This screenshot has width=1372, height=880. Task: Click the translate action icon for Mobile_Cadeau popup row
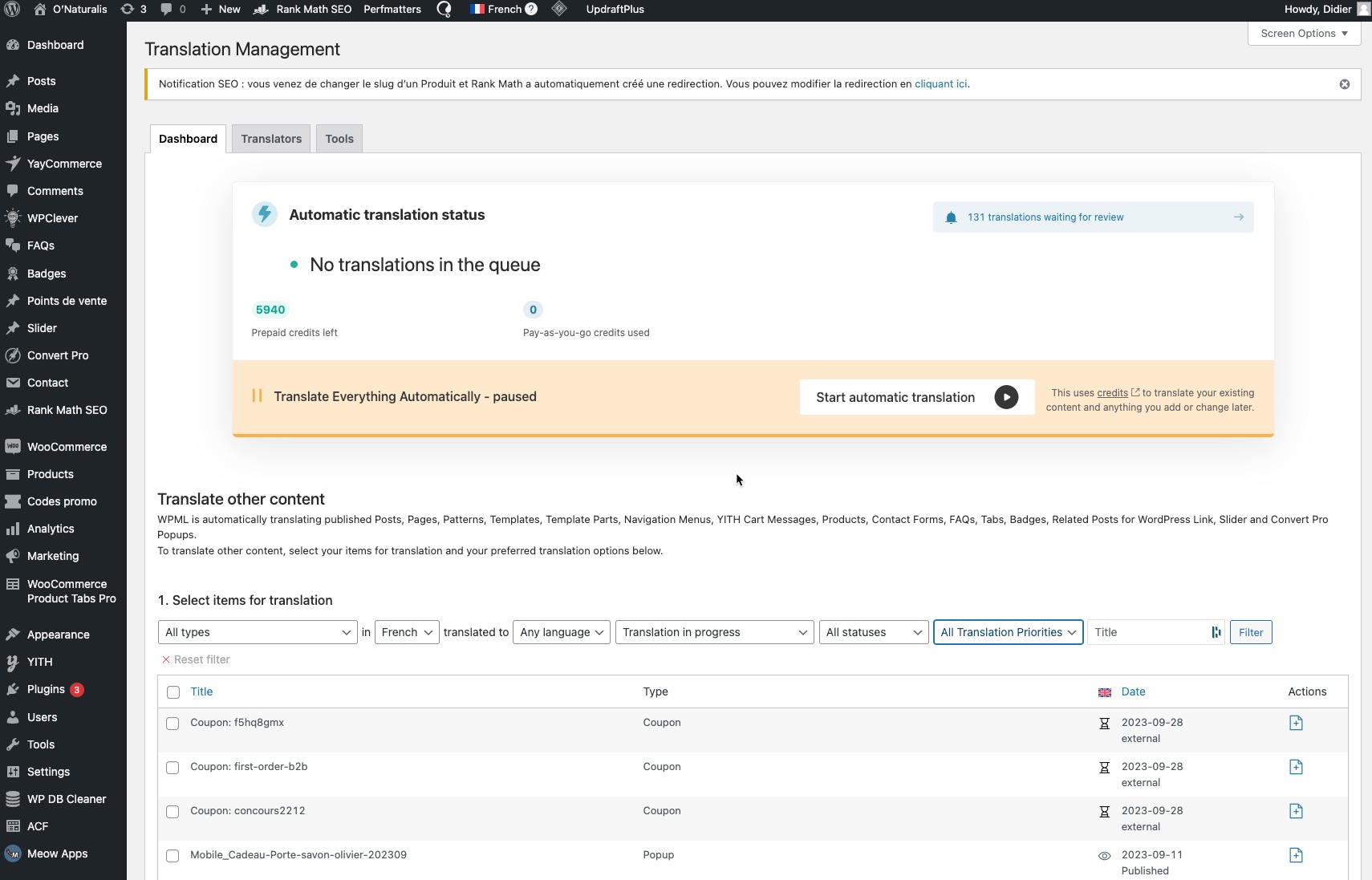click(x=1296, y=855)
